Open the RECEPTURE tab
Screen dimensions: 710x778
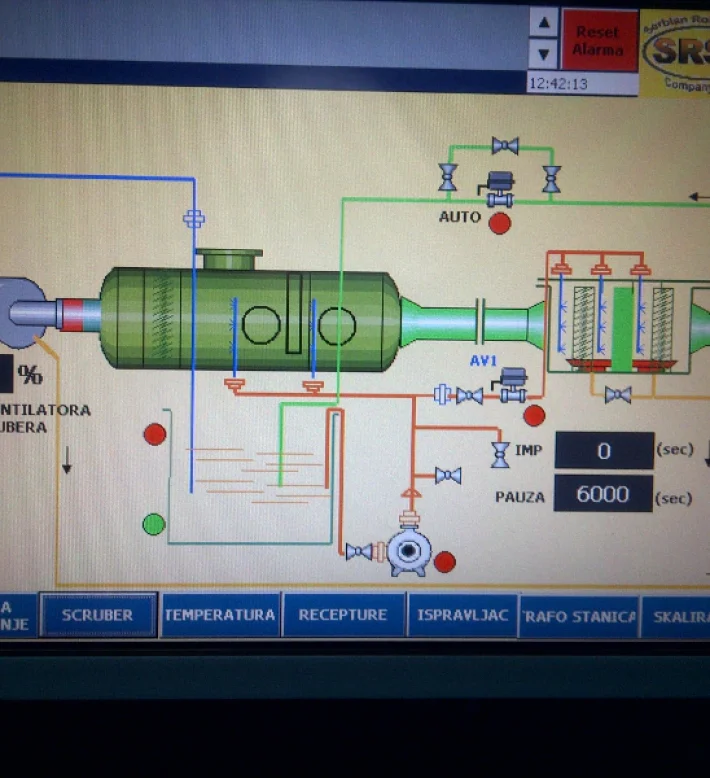coord(343,615)
